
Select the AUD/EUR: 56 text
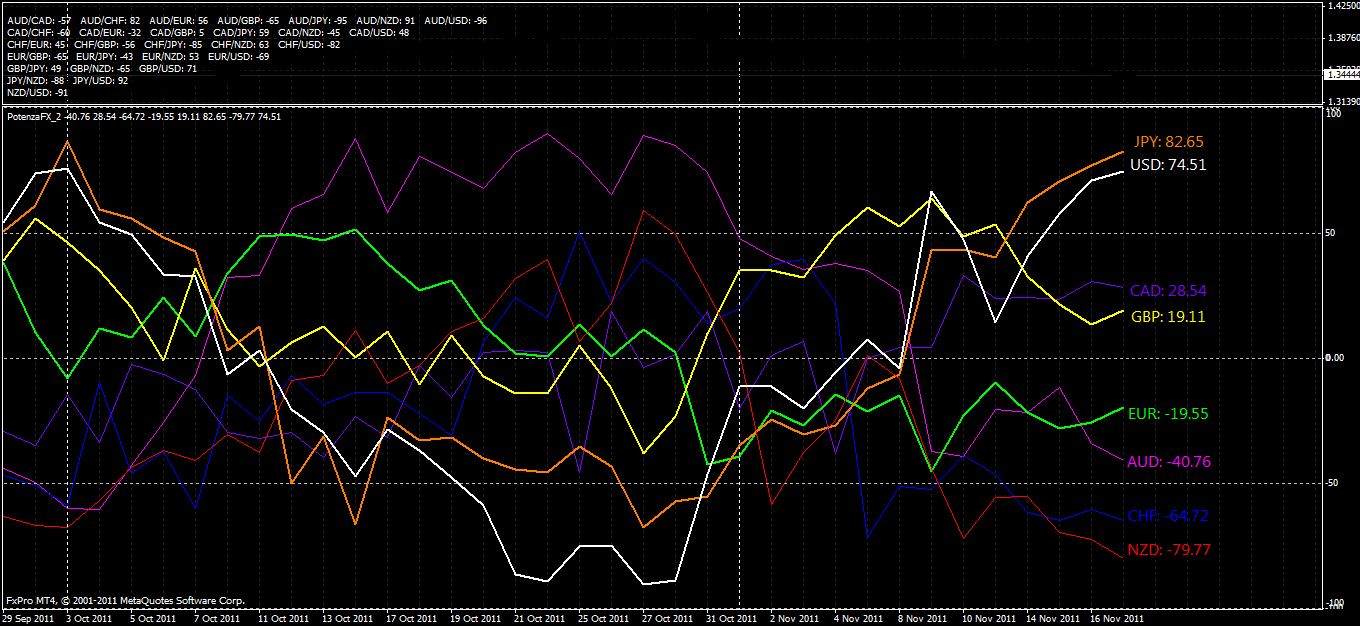tap(178, 20)
